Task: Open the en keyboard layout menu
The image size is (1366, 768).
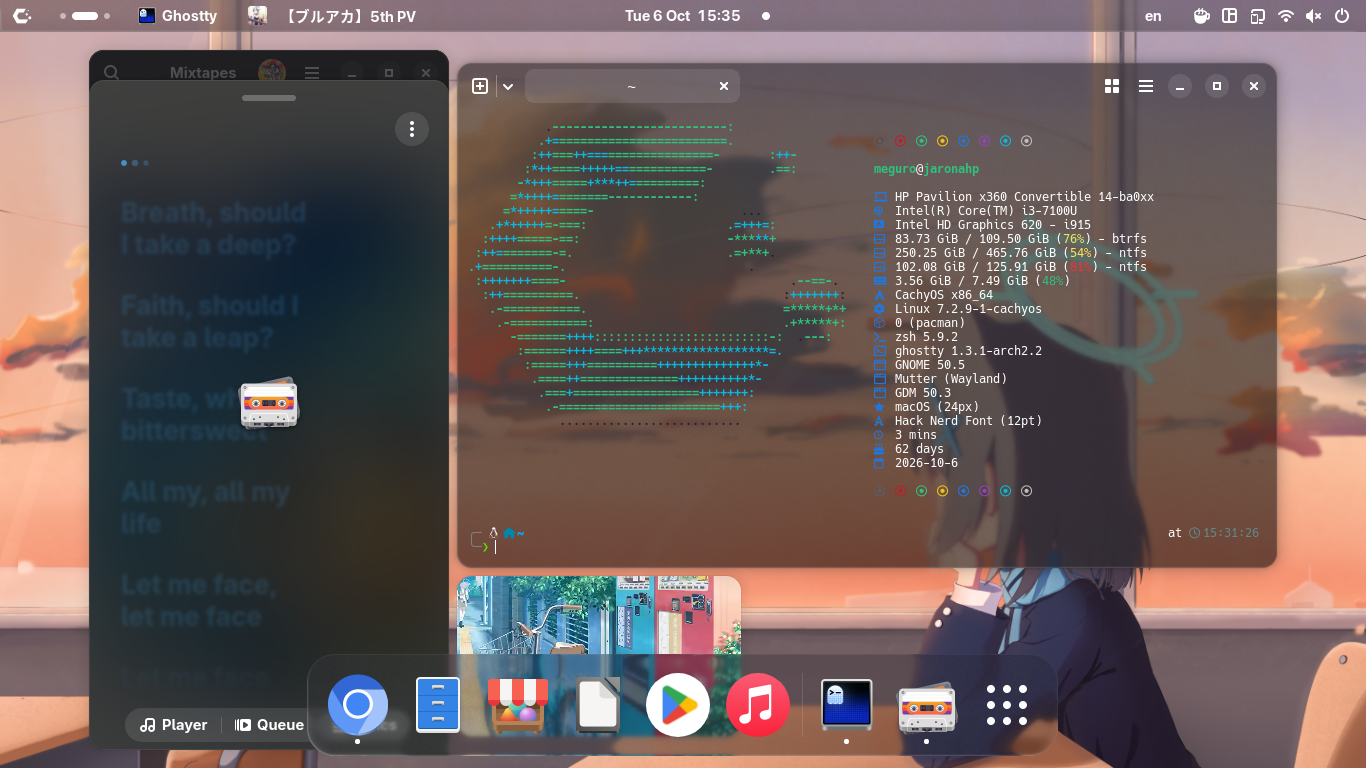Action: [x=1153, y=16]
